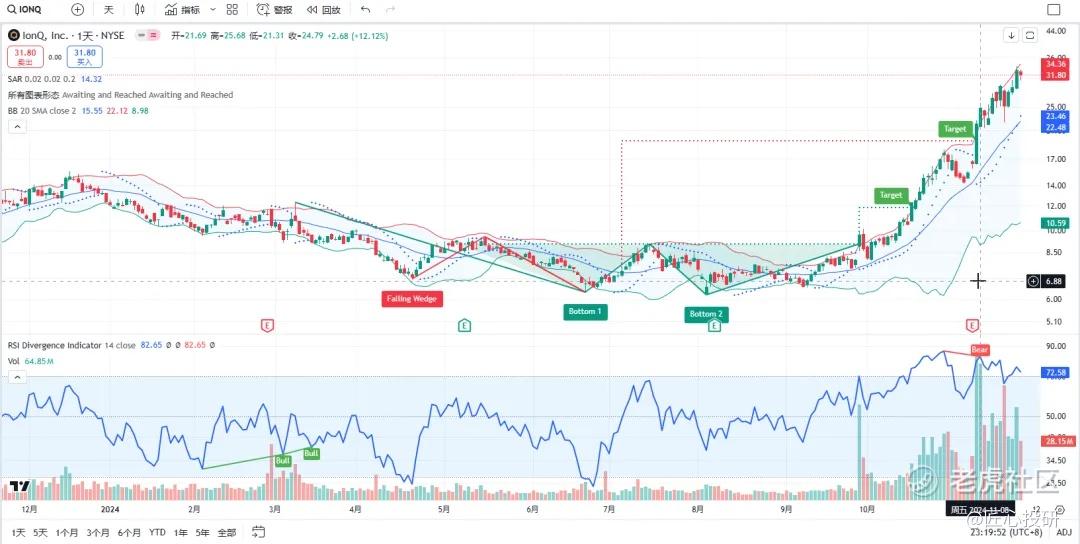1080x544 pixels.
Task: Click the Bottom 1 pattern label
Action: (x=585, y=311)
